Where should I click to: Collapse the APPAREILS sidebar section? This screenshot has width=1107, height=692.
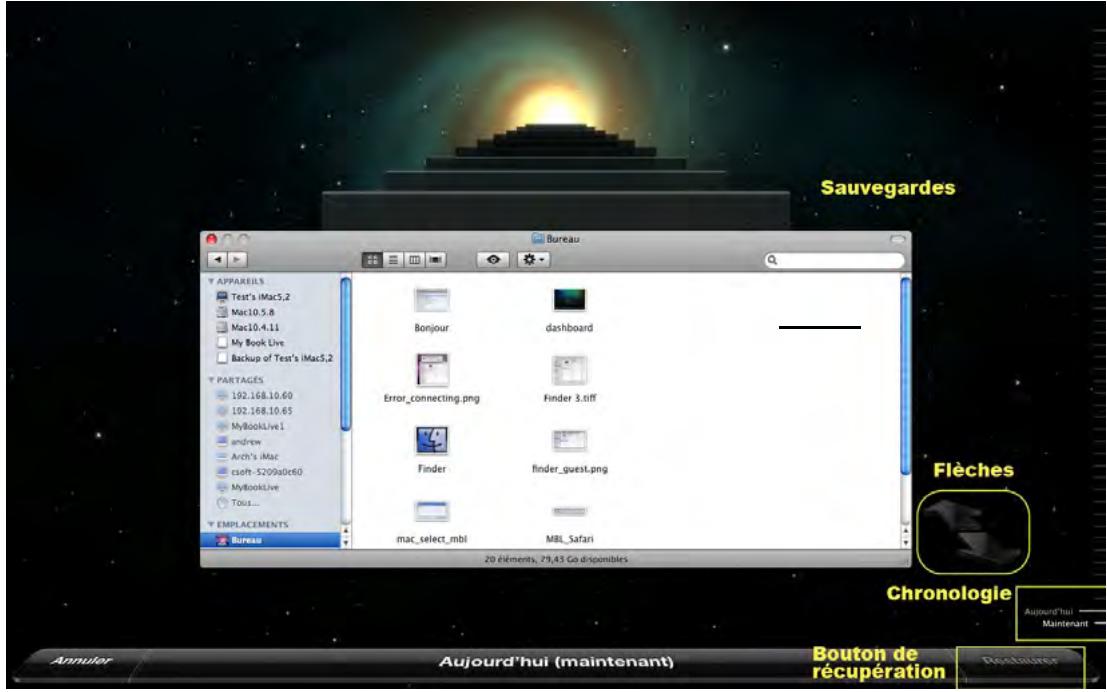tap(211, 281)
